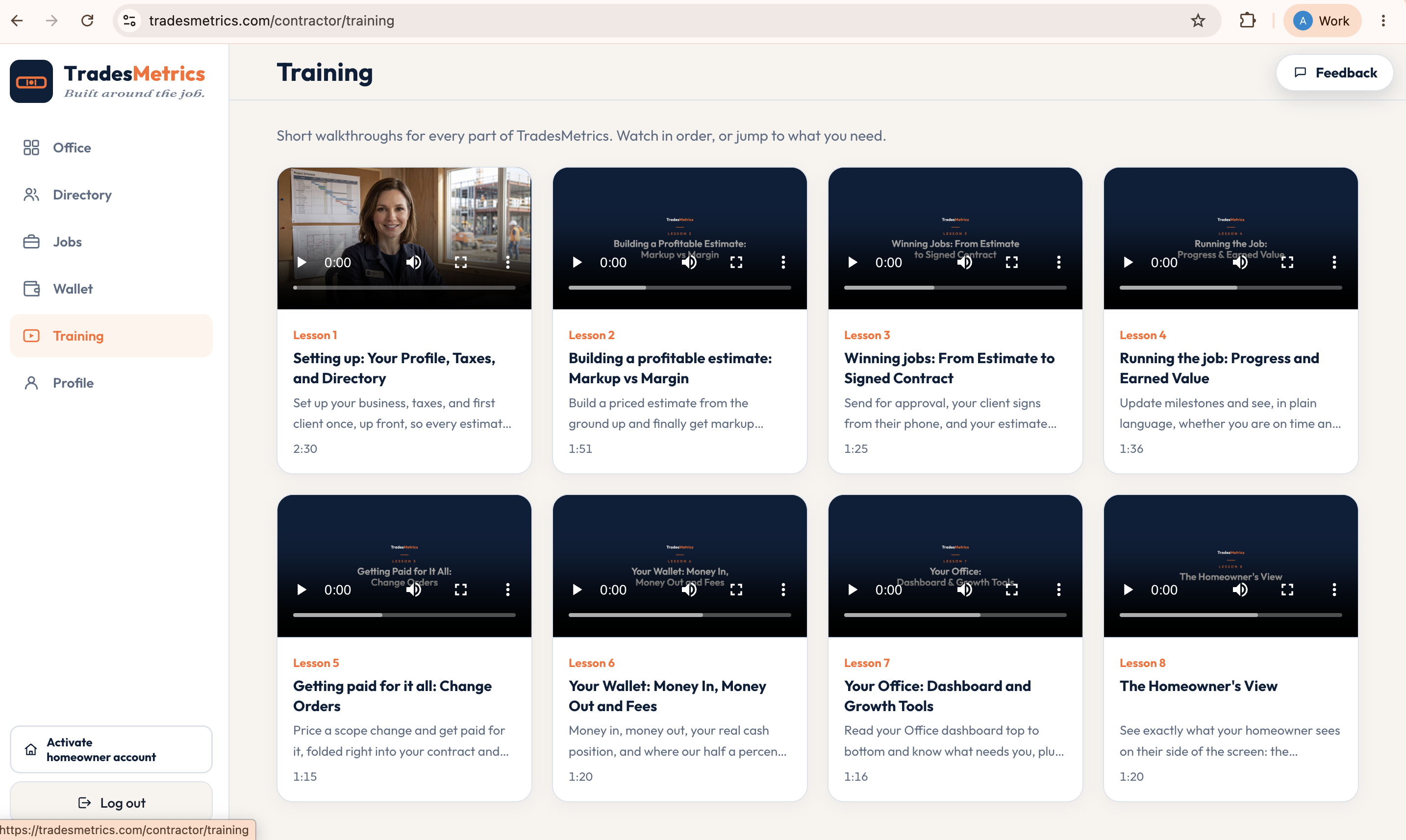
Task: Play the Lesson 6 video
Action: 577,590
